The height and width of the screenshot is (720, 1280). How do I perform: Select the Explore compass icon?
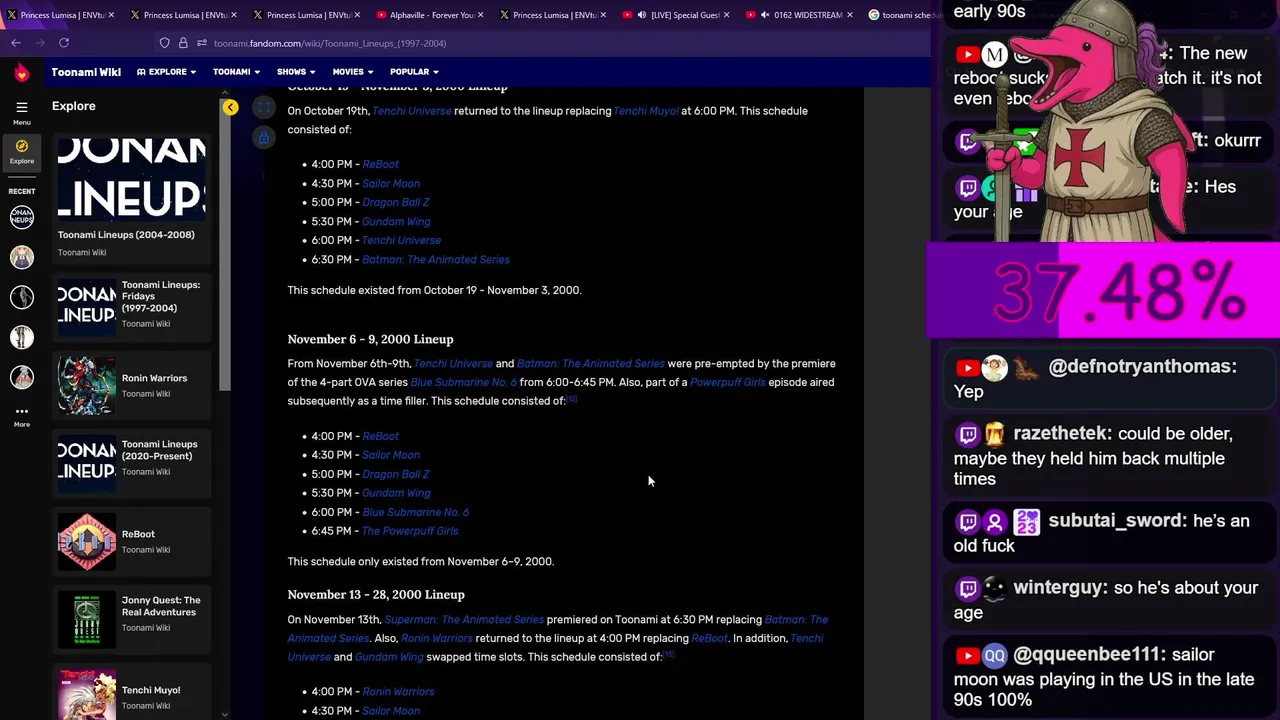pos(22,147)
